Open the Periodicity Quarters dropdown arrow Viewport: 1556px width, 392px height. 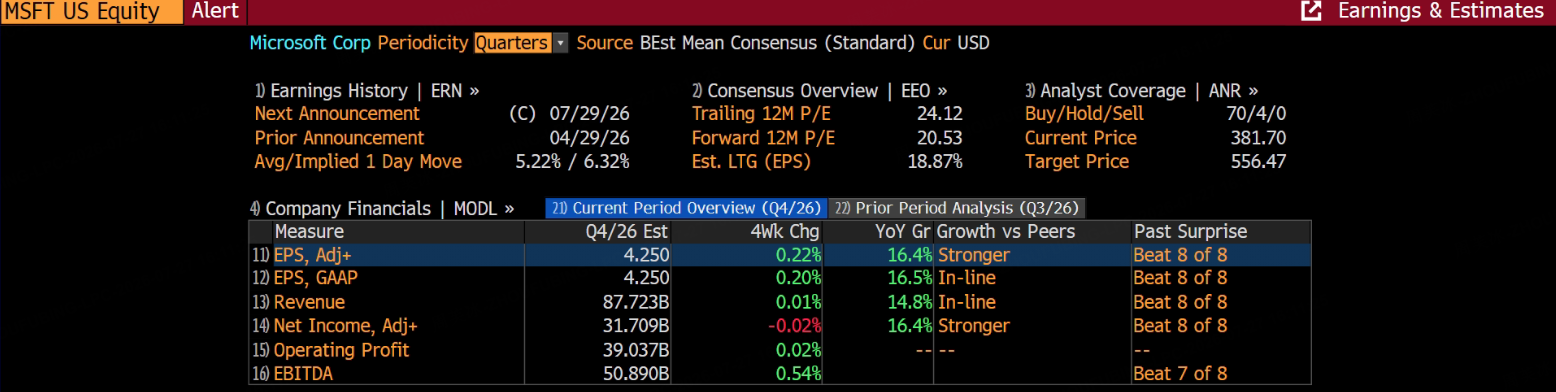click(560, 43)
